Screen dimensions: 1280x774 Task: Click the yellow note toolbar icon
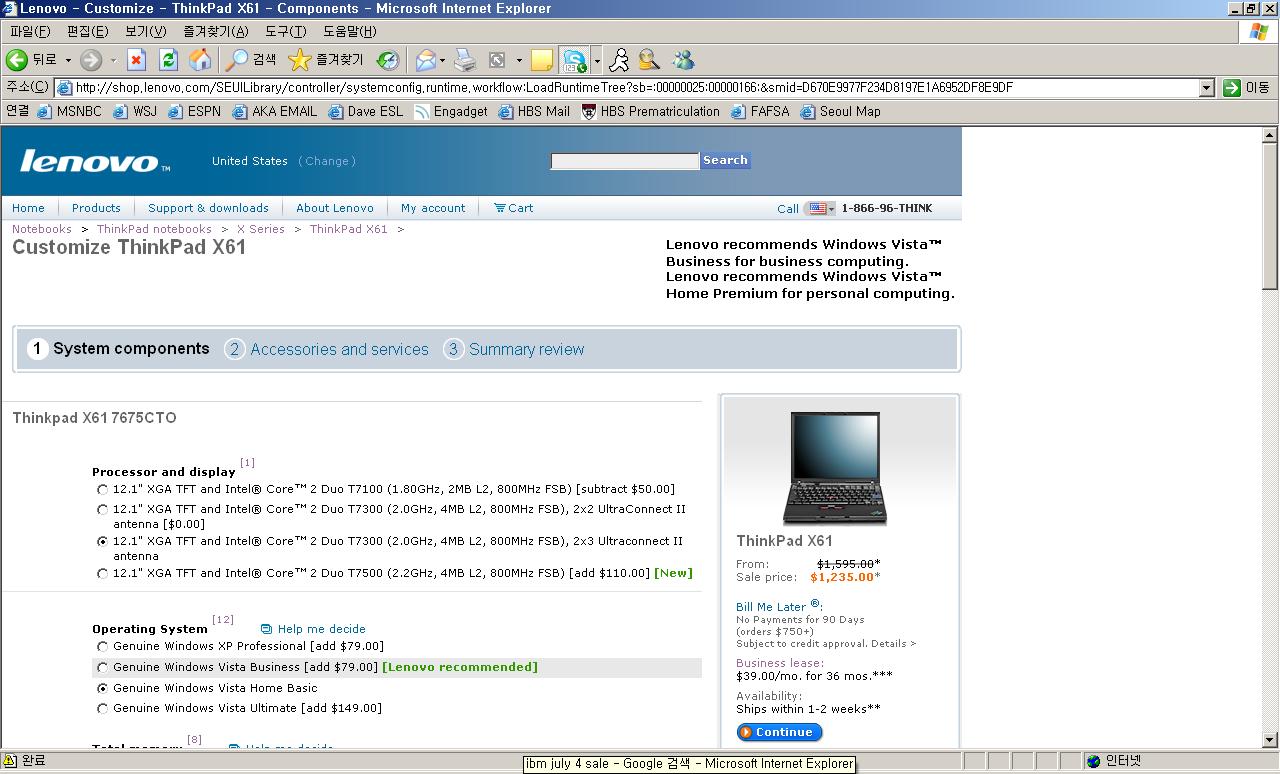[542, 60]
